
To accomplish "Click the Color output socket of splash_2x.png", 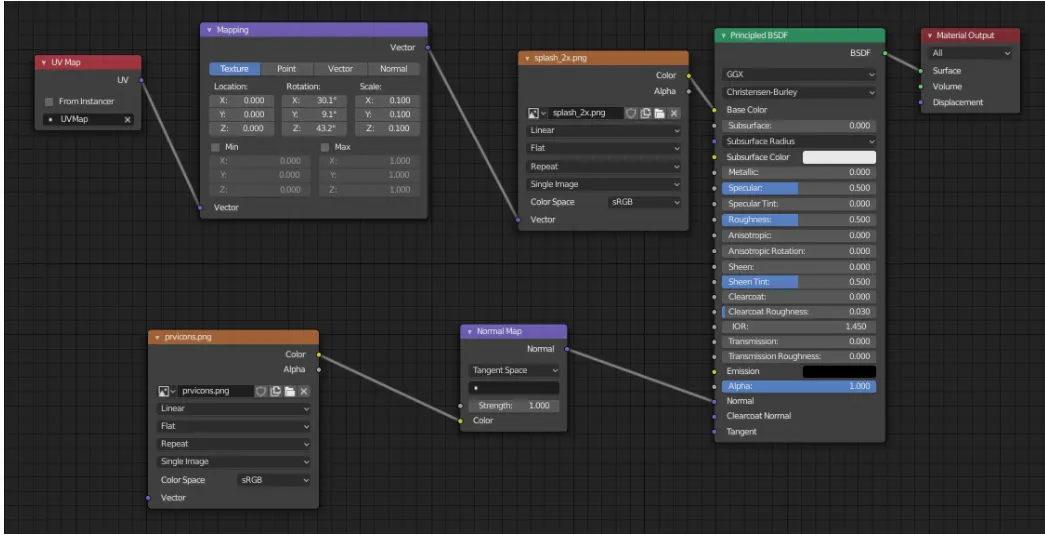I will pyautogui.click(x=688, y=75).
